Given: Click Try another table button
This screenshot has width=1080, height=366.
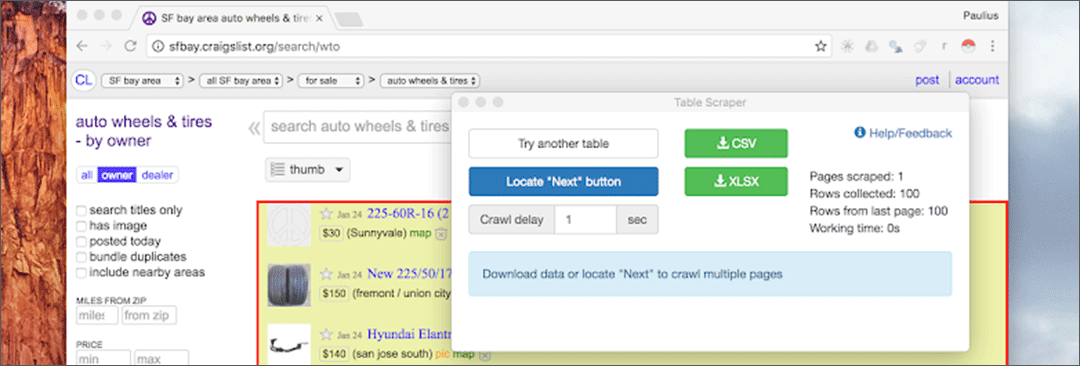Looking at the screenshot, I should pyautogui.click(x=563, y=144).
